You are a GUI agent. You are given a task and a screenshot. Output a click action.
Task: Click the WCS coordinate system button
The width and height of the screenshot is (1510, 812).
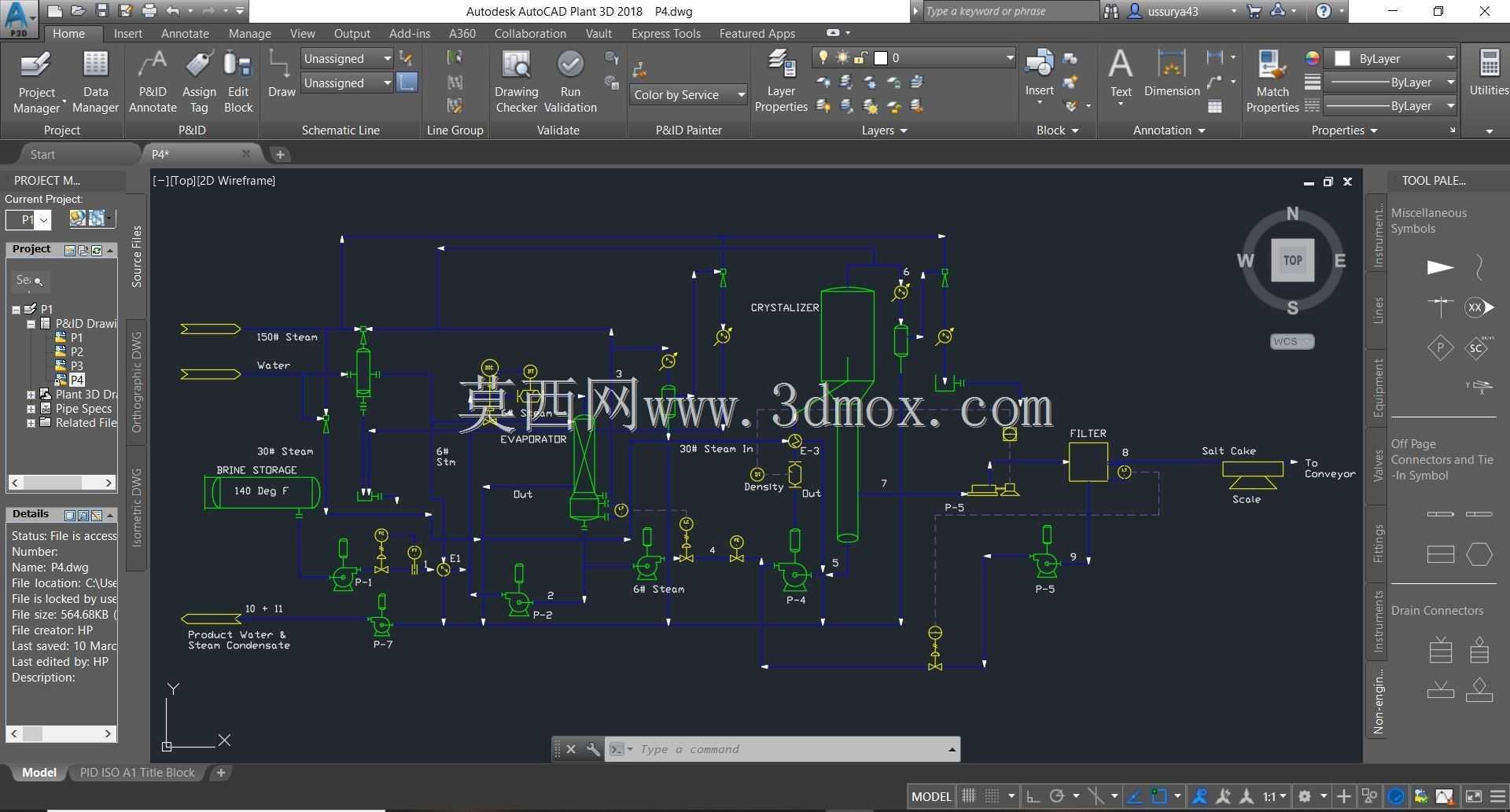(1291, 341)
